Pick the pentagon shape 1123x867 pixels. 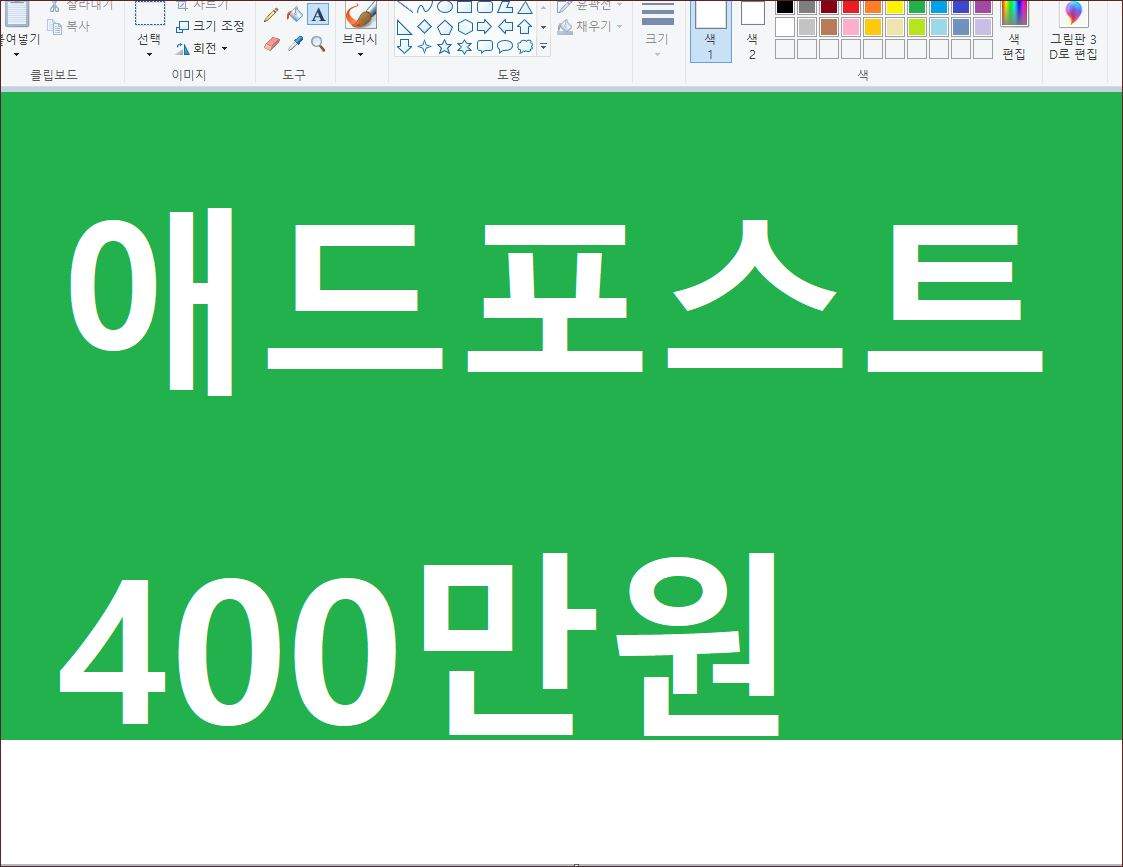click(x=445, y=27)
